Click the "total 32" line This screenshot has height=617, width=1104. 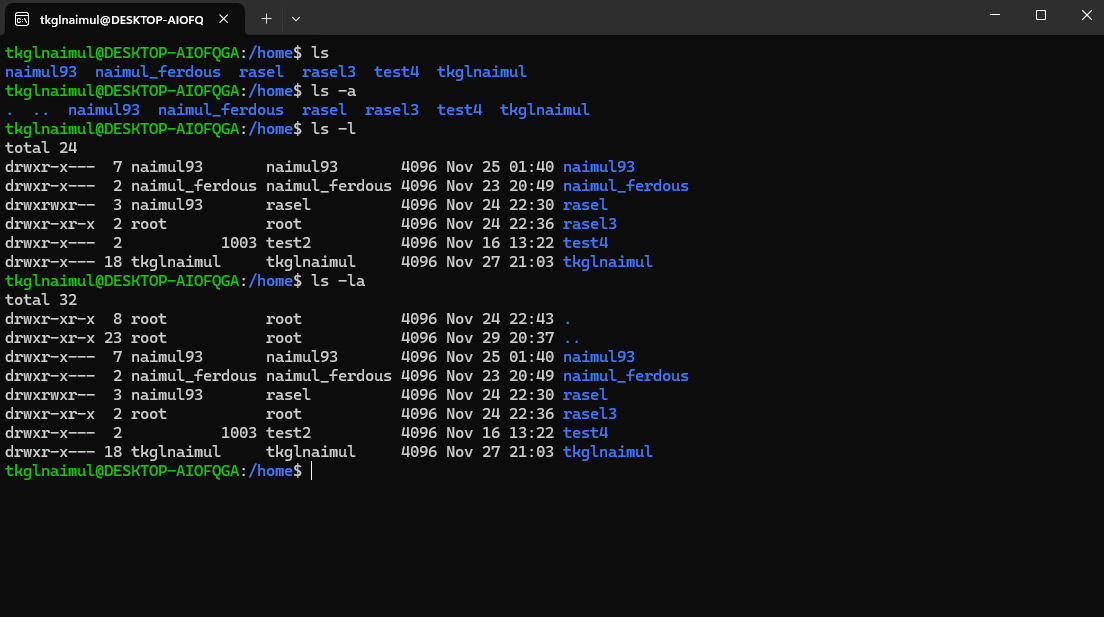point(41,300)
